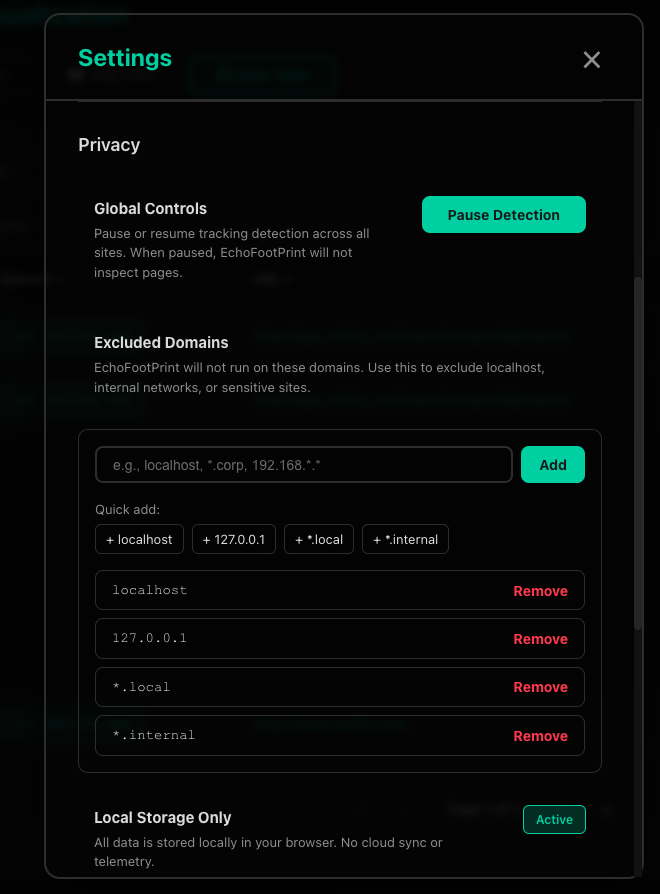Select the *.internal entry row
The height and width of the screenshot is (894, 660).
click(x=300, y=735)
